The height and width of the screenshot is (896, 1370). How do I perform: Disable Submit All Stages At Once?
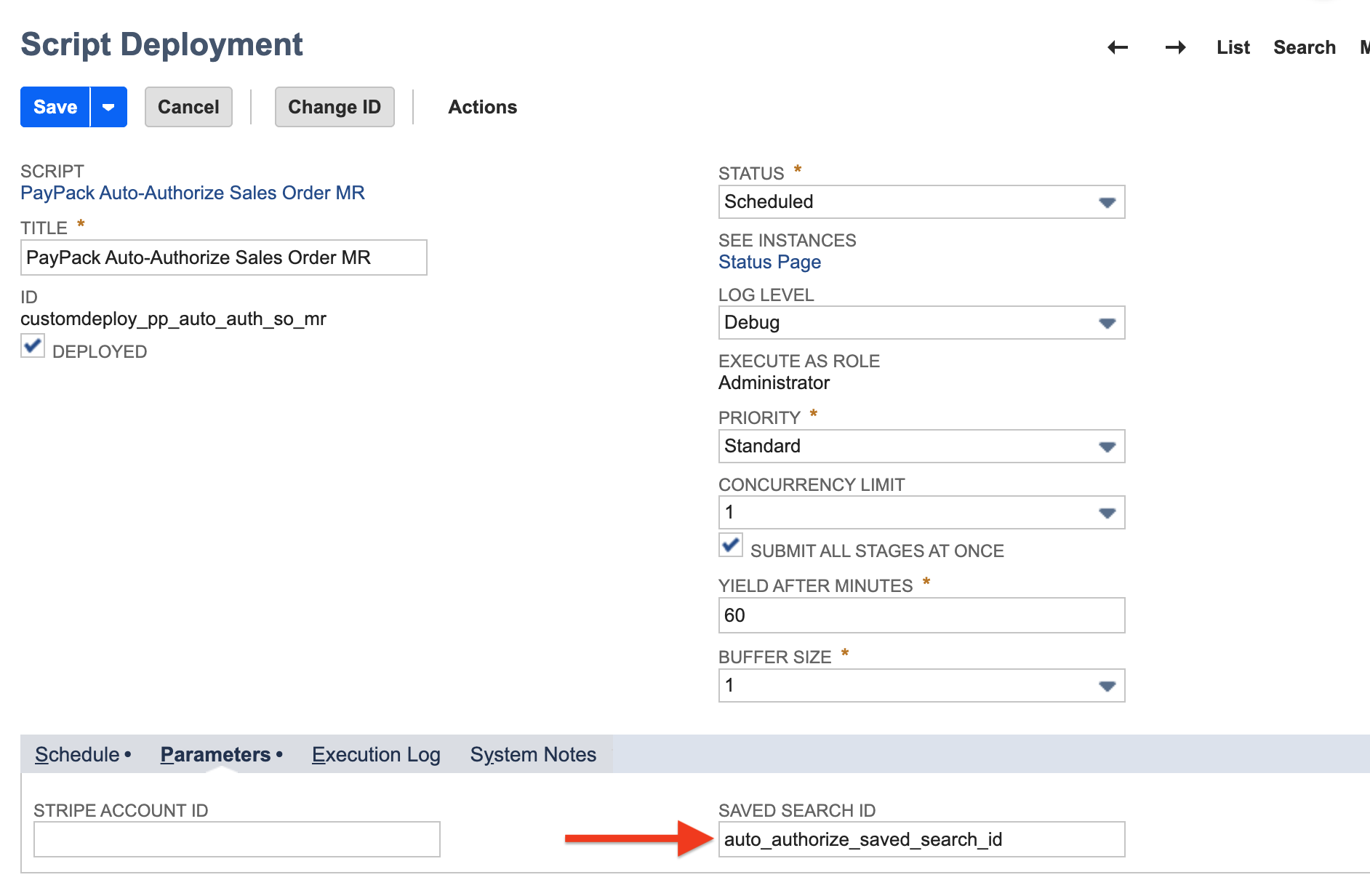[x=730, y=545]
